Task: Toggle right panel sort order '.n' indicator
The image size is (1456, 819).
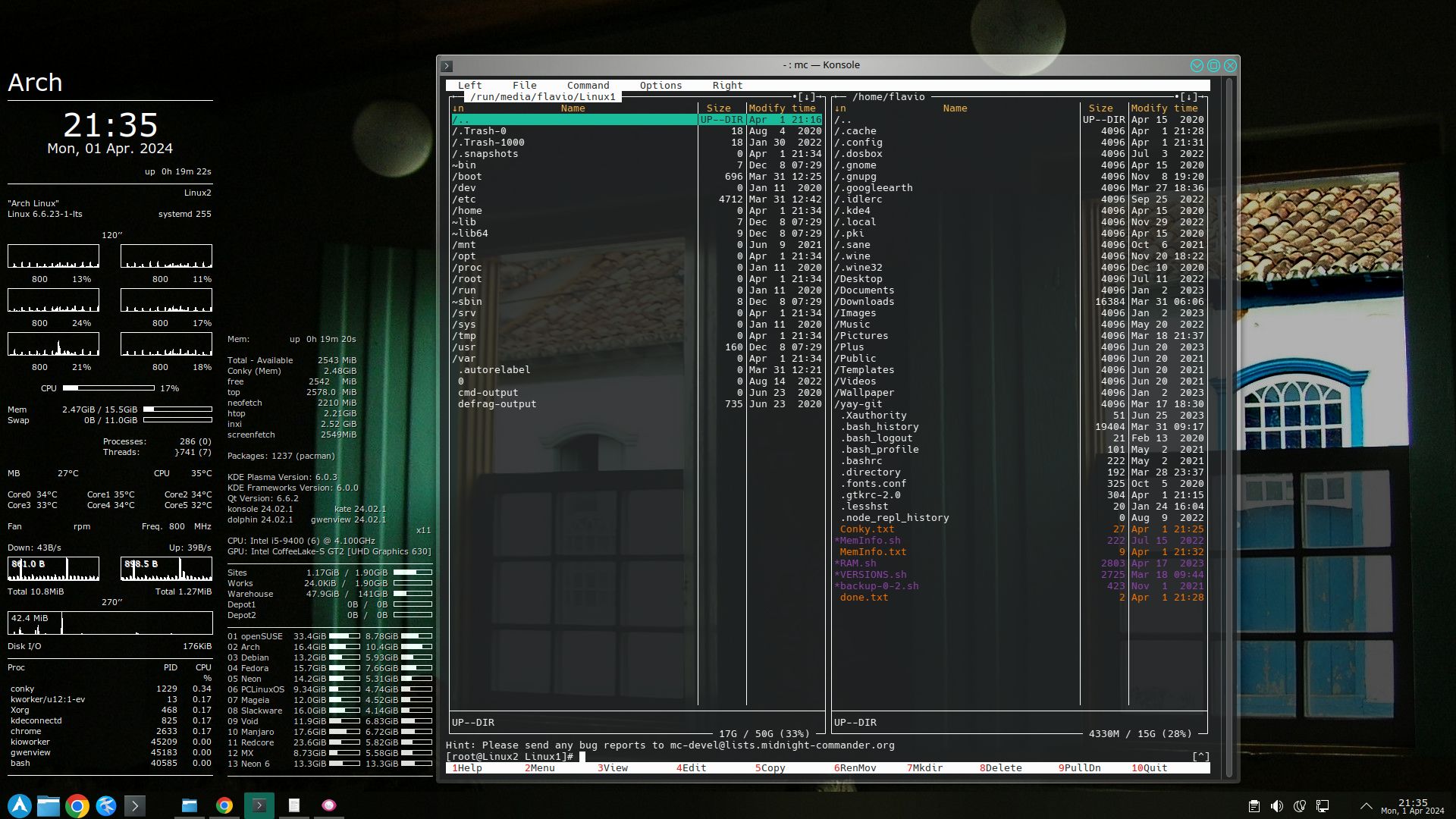Action: 840,108
